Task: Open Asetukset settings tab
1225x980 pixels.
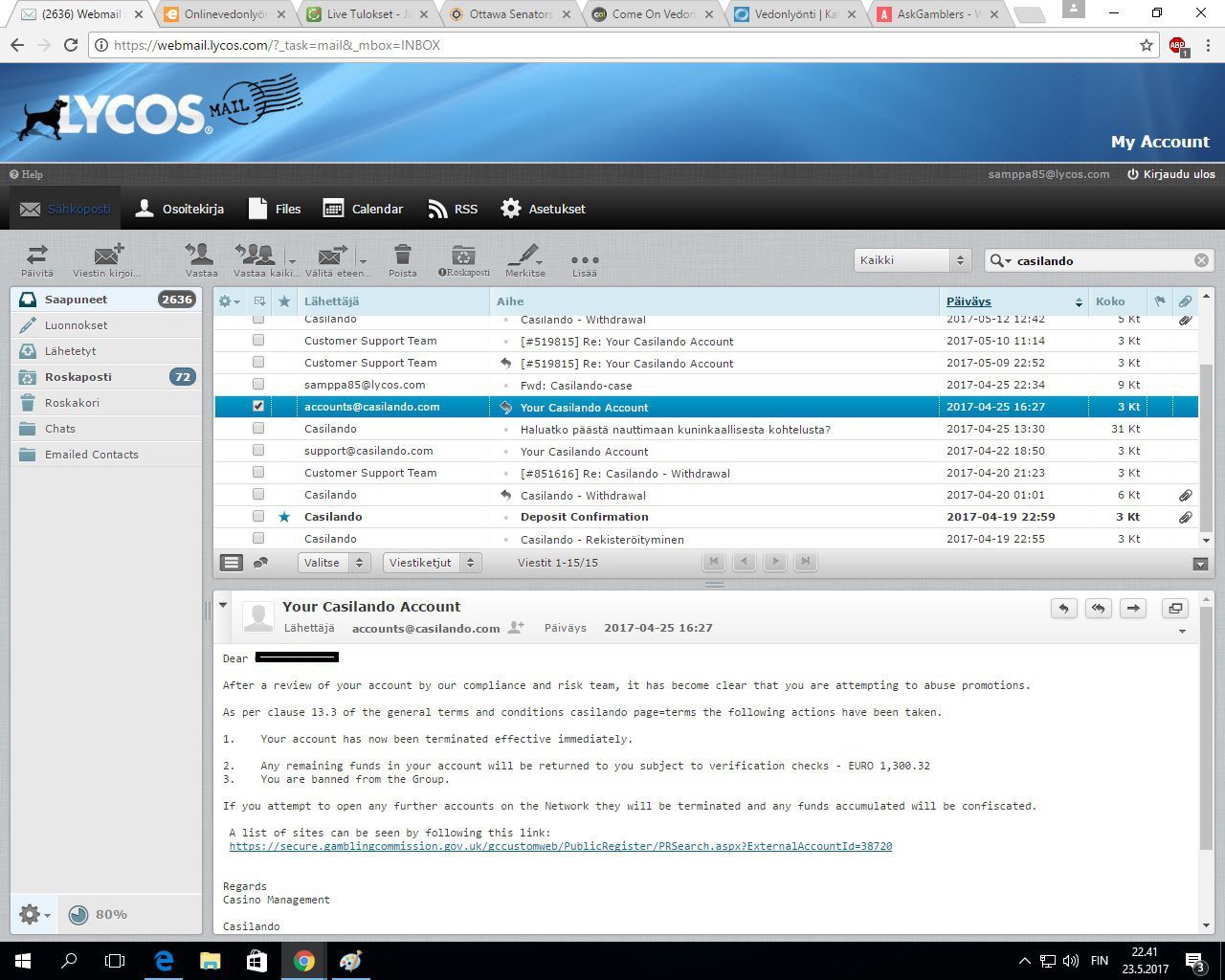Action: coord(543,209)
